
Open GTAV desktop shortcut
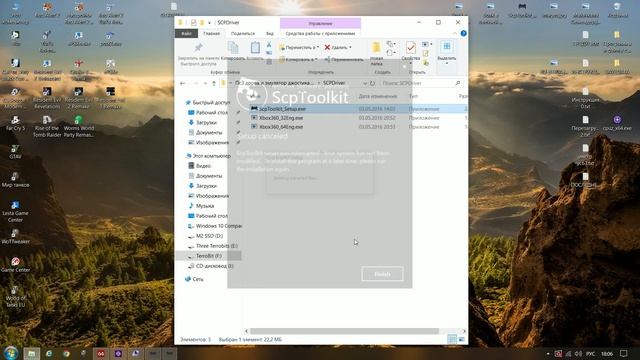[16, 152]
